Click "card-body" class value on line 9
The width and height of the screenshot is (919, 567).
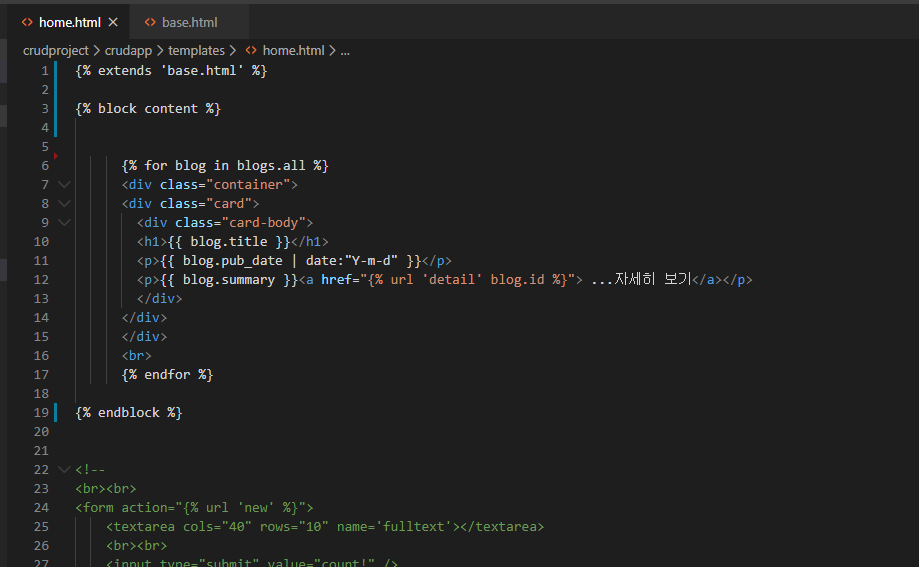263,222
